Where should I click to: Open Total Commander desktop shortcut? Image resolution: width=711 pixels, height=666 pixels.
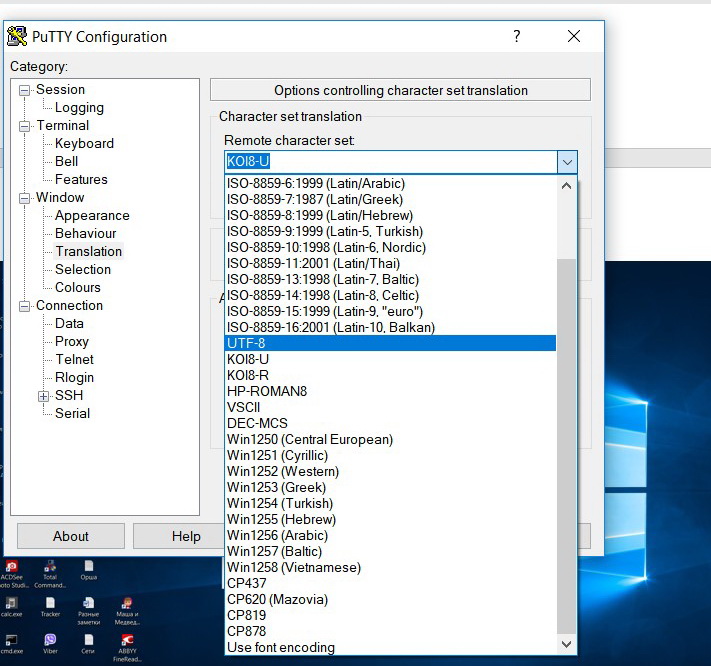point(50,574)
